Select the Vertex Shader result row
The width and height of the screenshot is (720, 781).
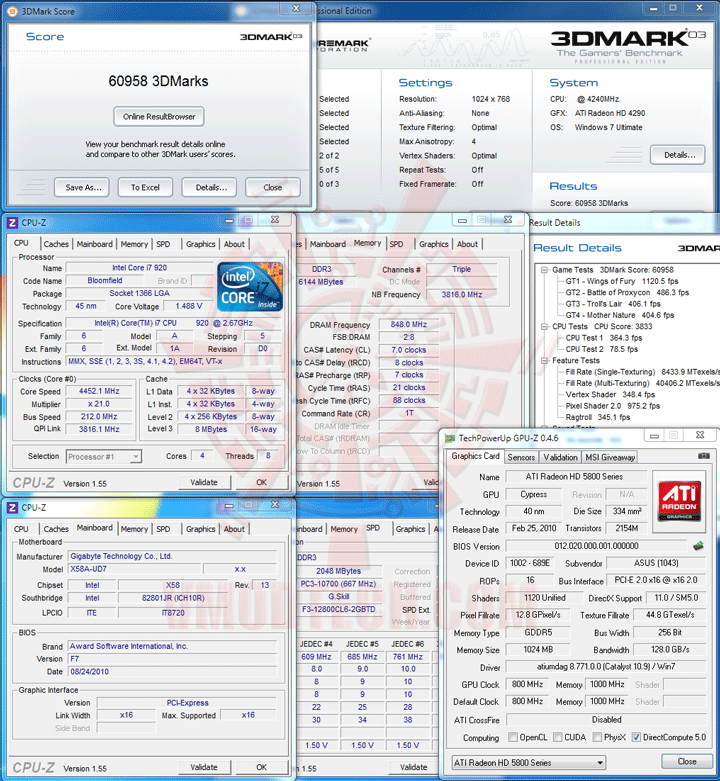point(610,394)
